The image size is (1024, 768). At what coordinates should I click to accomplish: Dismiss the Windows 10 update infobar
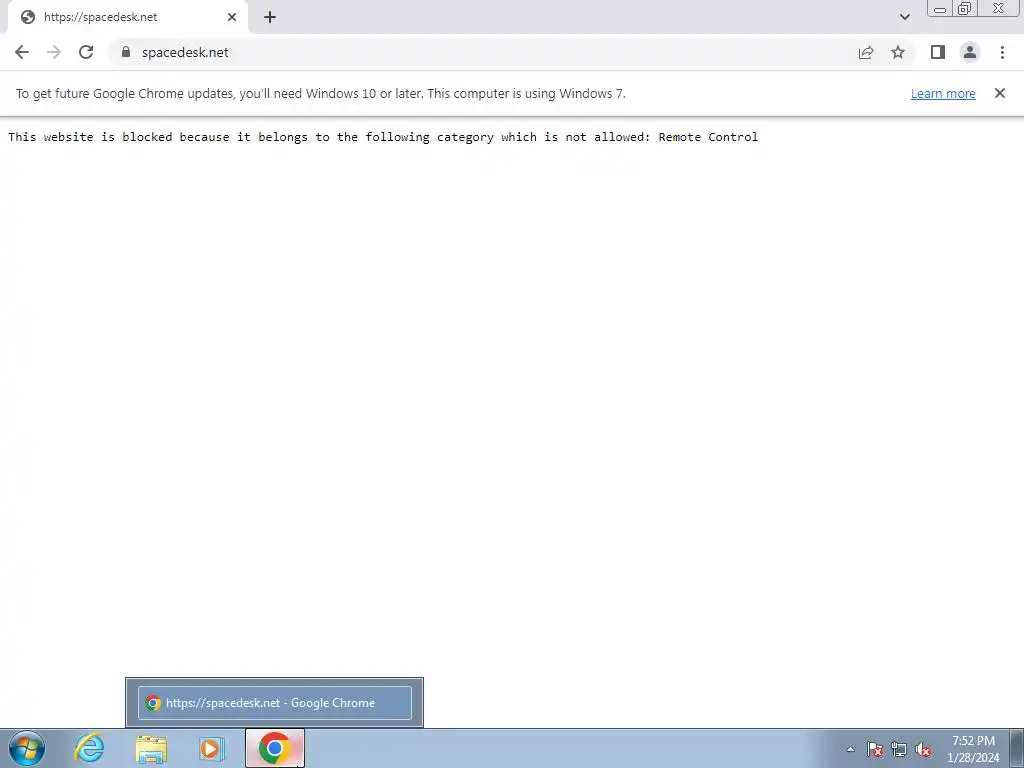point(1000,93)
